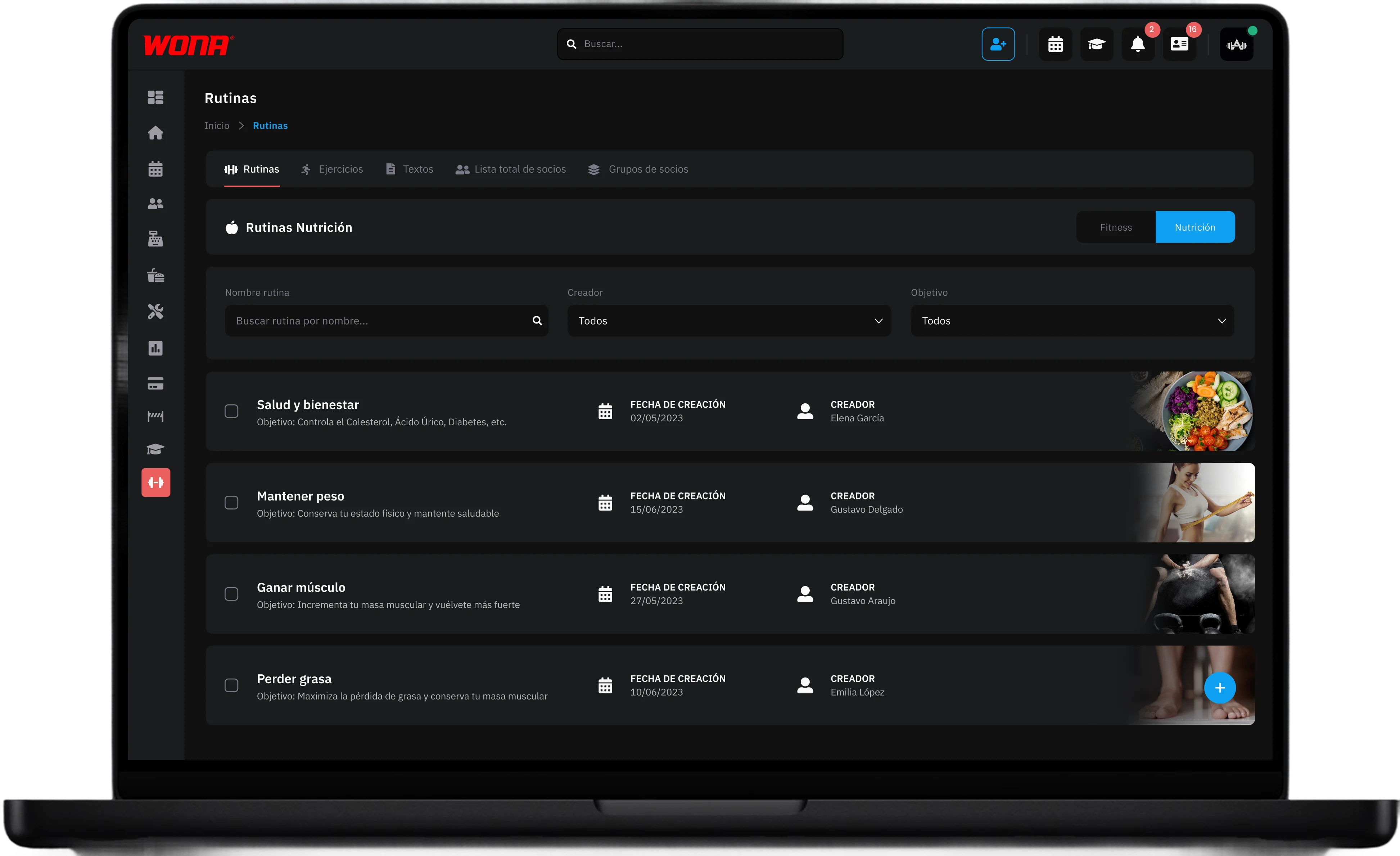Open Salud y bienestar routine title
Image resolution: width=1400 pixels, height=856 pixels.
307,404
